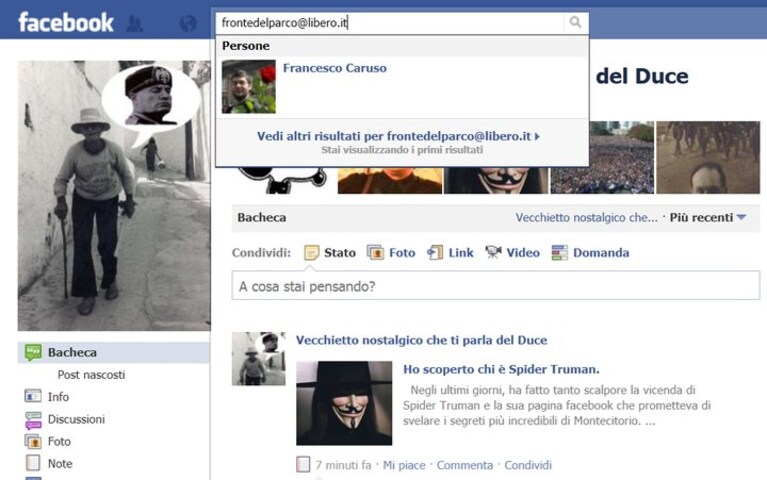This screenshot has width=767, height=480.
Task: Open the Info sidebar item
Action: tap(58, 397)
